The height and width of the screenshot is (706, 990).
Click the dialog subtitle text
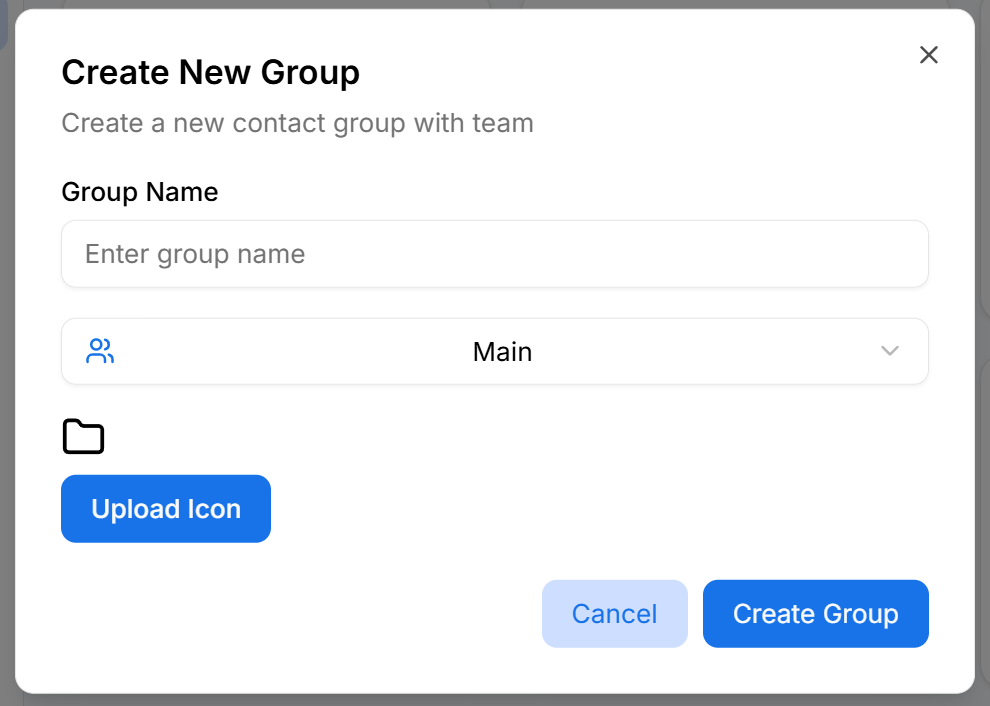tap(297, 123)
